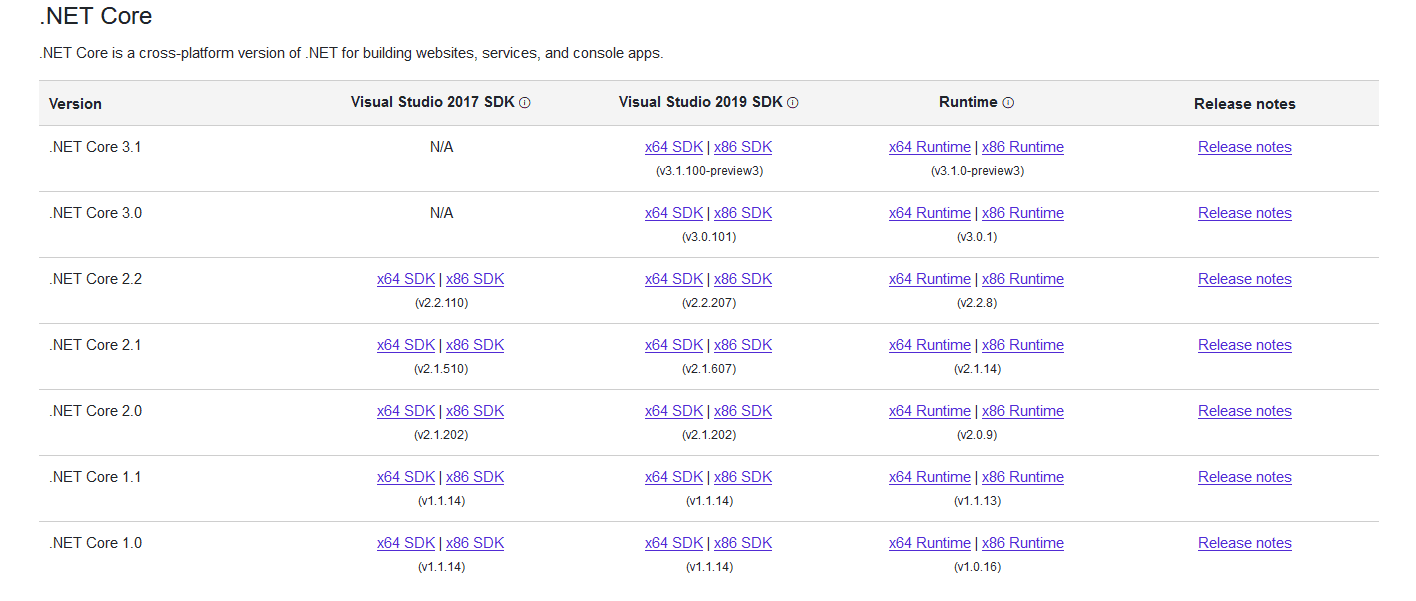Get VS 2019 x86 SDK for .NET Core 2.2
This screenshot has width=1416, height=601.
pos(743,279)
